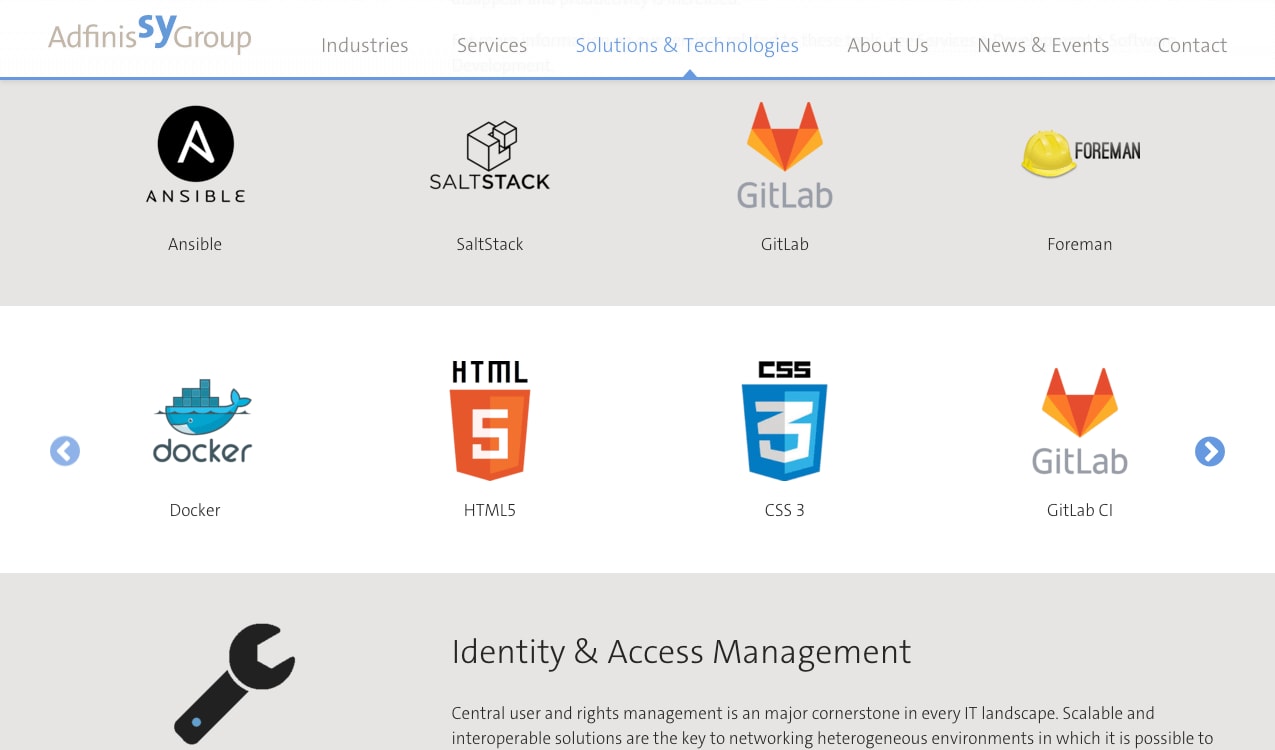Open the Services menu
The width and height of the screenshot is (1275, 750).
[x=492, y=45]
